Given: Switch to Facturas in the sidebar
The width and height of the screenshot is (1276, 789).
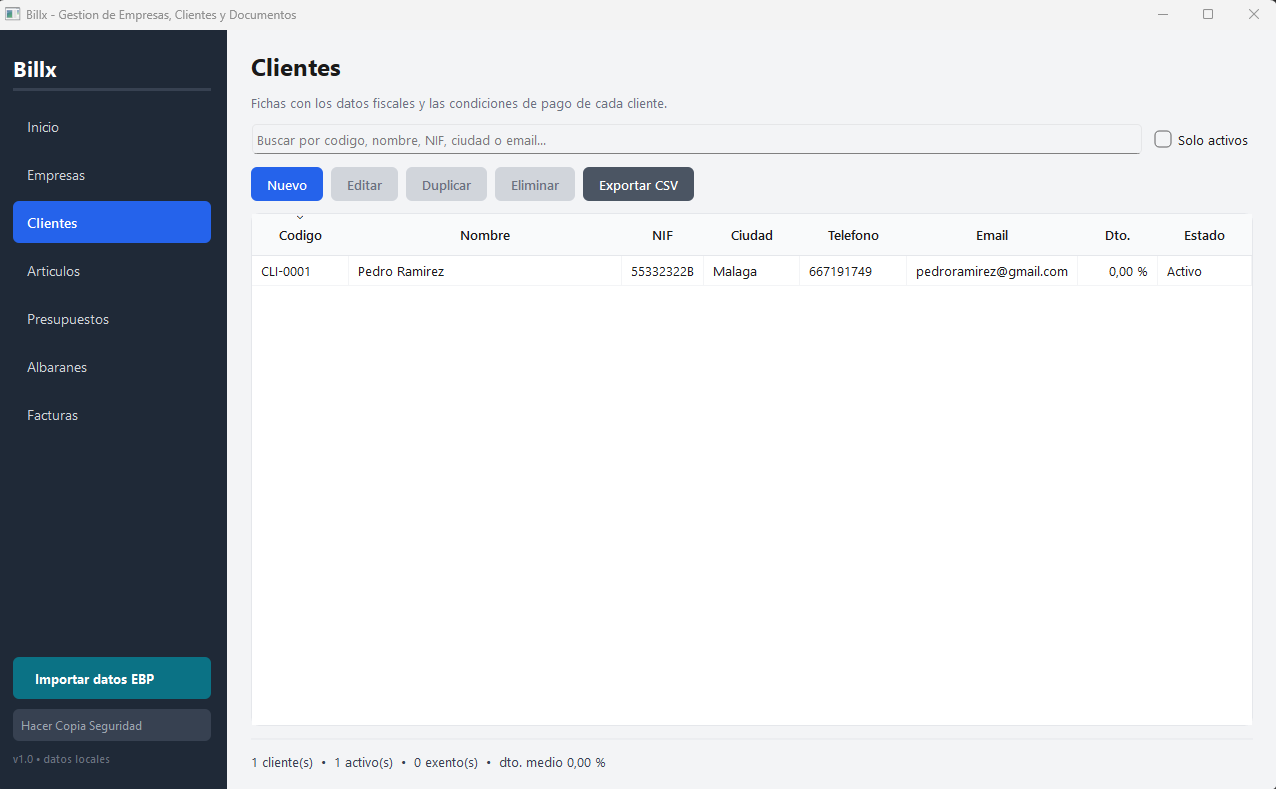Looking at the screenshot, I should [x=112, y=415].
